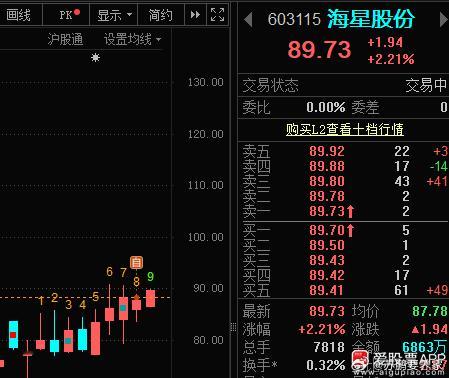The width and height of the screenshot is (449, 378).
Task: Switch to 简约 mode
Action: [x=161, y=15]
